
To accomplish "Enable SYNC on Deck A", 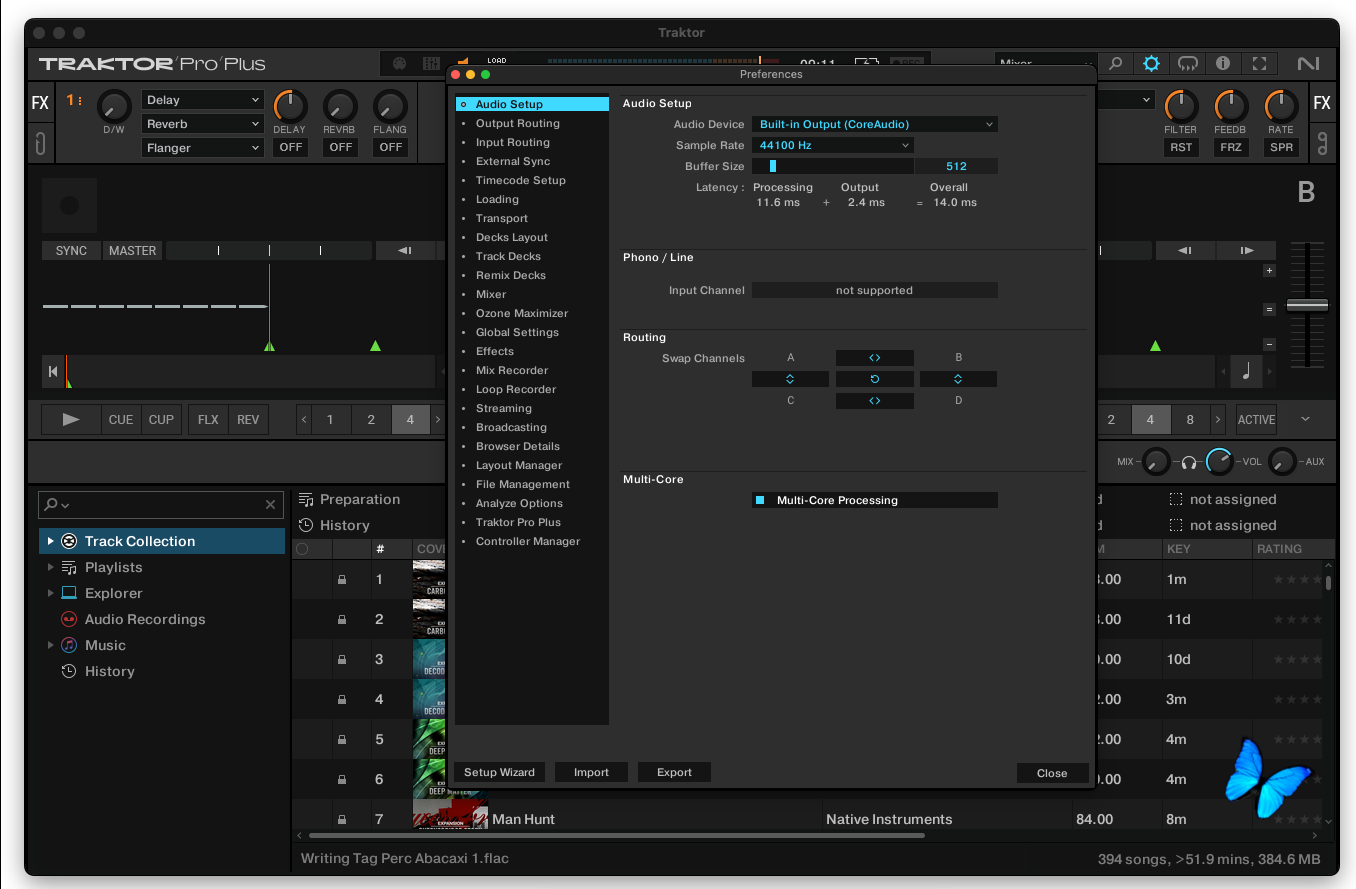I will [x=72, y=251].
